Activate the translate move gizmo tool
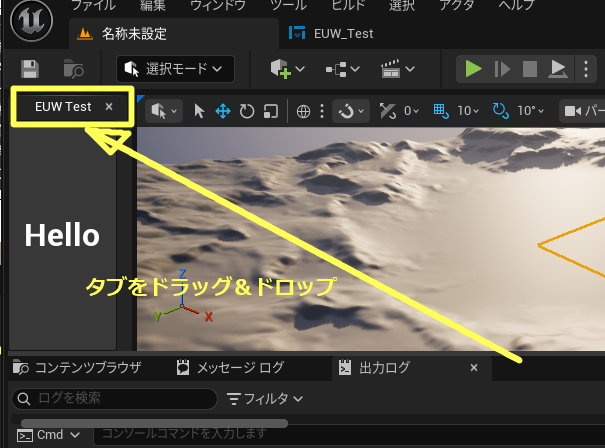The width and height of the screenshot is (605, 448). tap(223, 111)
